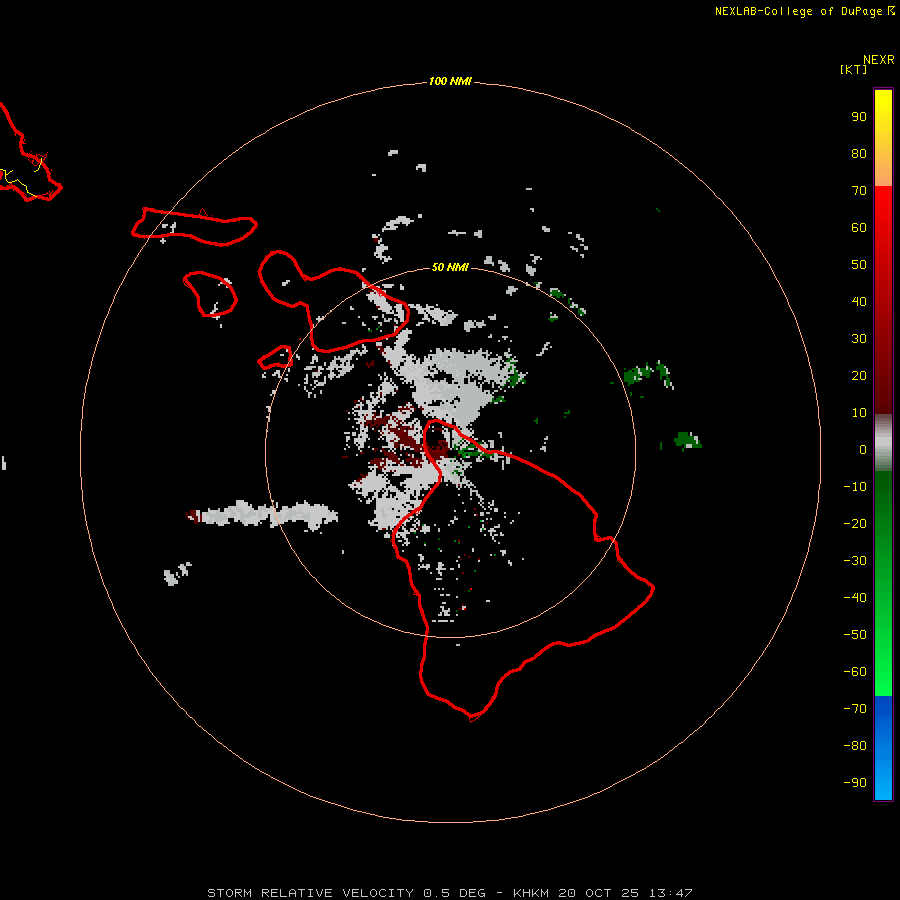
Task: Click the 90 value on the color scale
Action: click(x=859, y=117)
